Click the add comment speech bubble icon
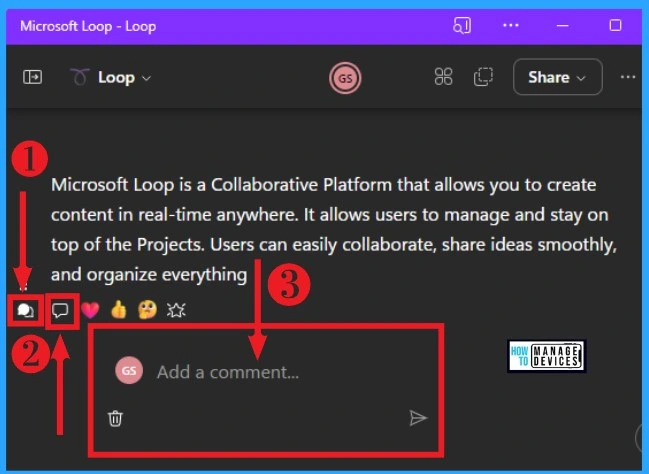 60,310
